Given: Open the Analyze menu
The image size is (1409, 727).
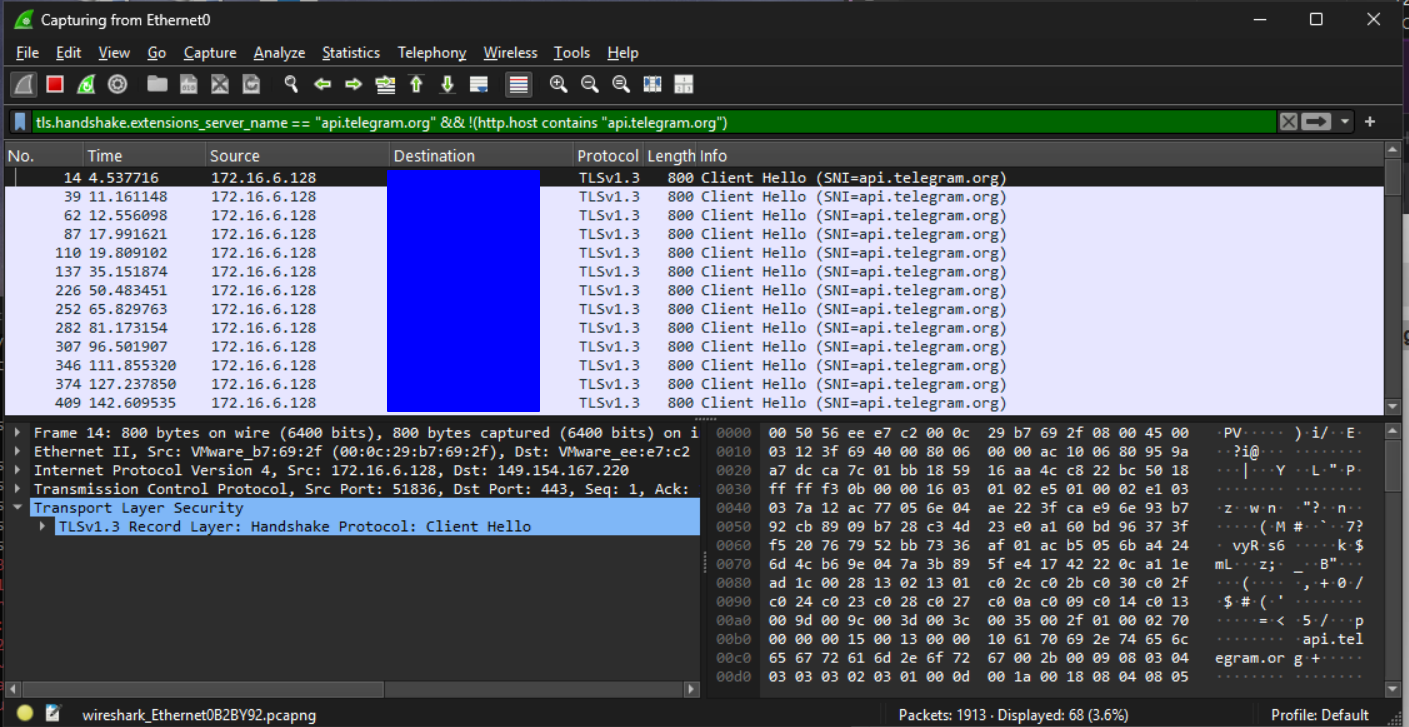Looking at the screenshot, I should [279, 53].
